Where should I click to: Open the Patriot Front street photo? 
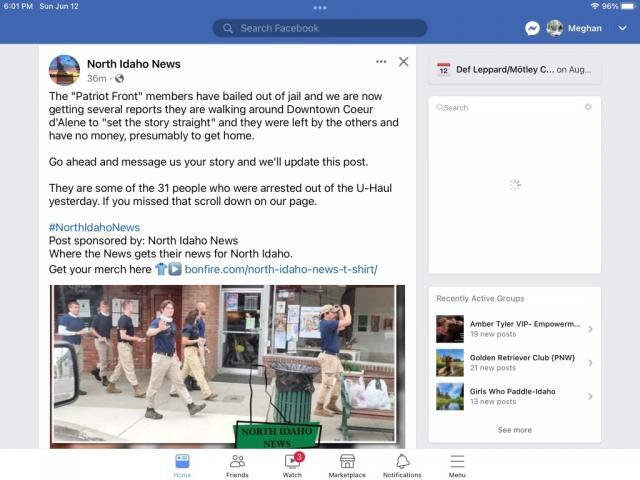click(227, 366)
